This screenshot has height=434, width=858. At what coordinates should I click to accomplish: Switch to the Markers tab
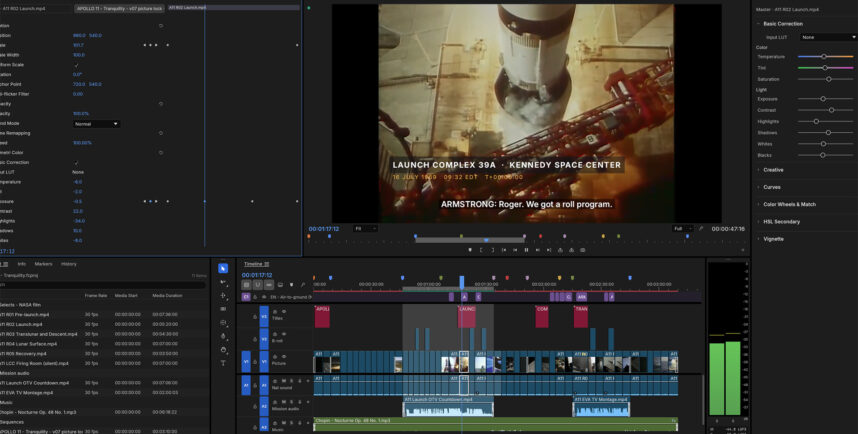tap(43, 264)
